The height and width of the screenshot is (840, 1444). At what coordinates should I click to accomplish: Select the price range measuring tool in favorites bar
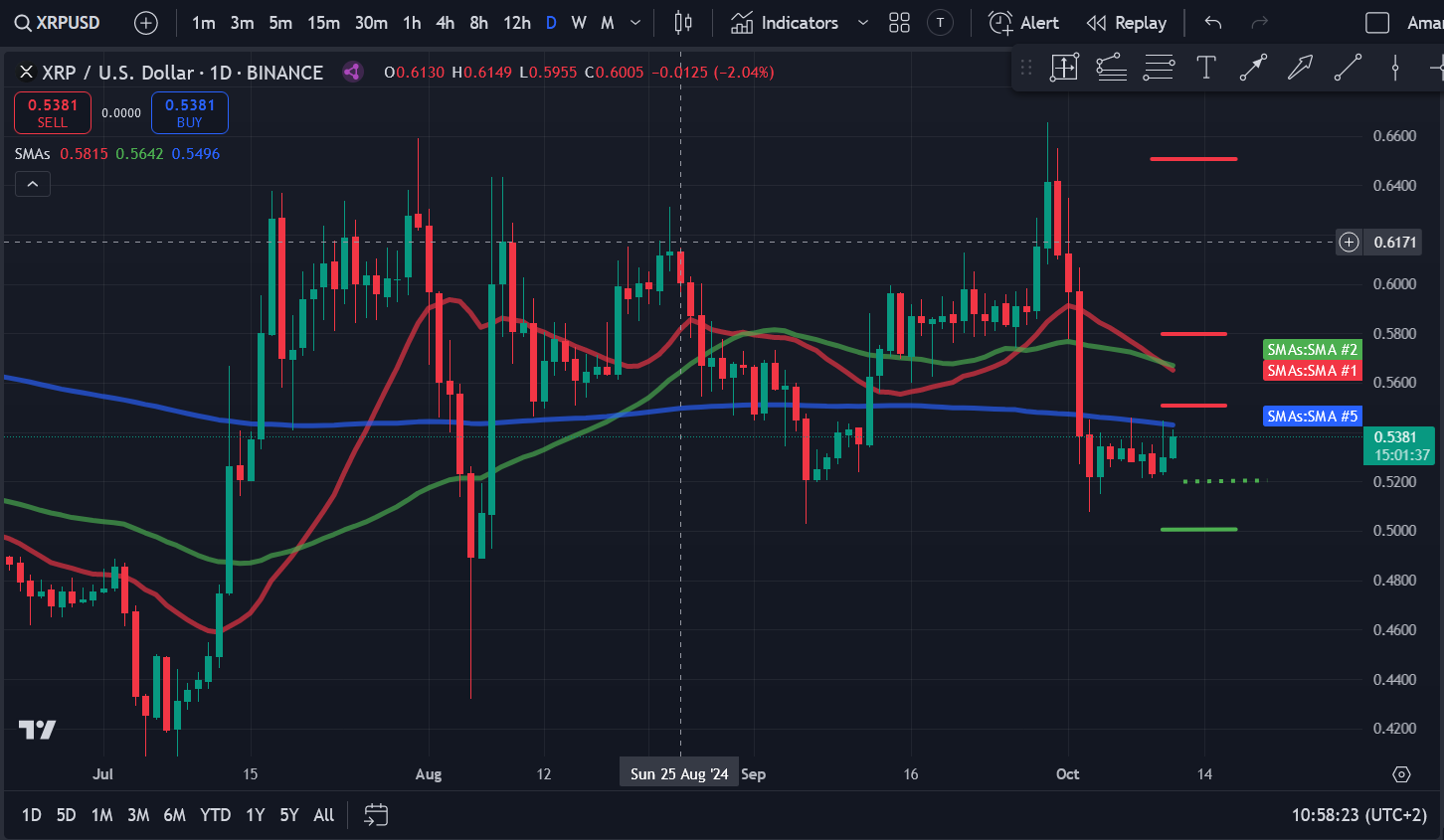[1064, 68]
